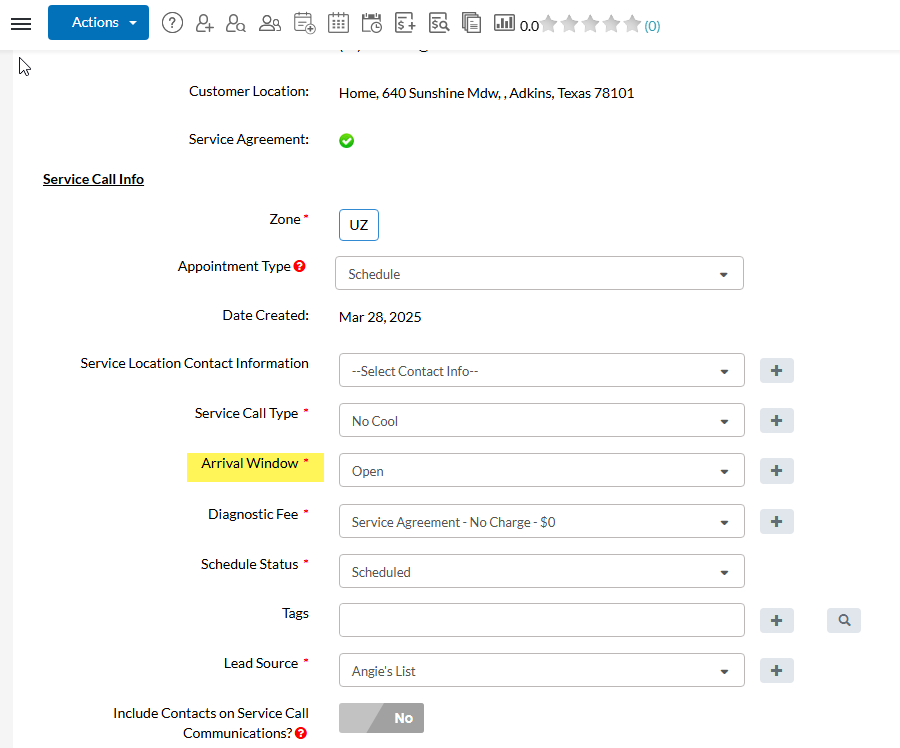Click the search button next to Tags
The height and width of the screenshot is (748, 900).
[844, 620]
